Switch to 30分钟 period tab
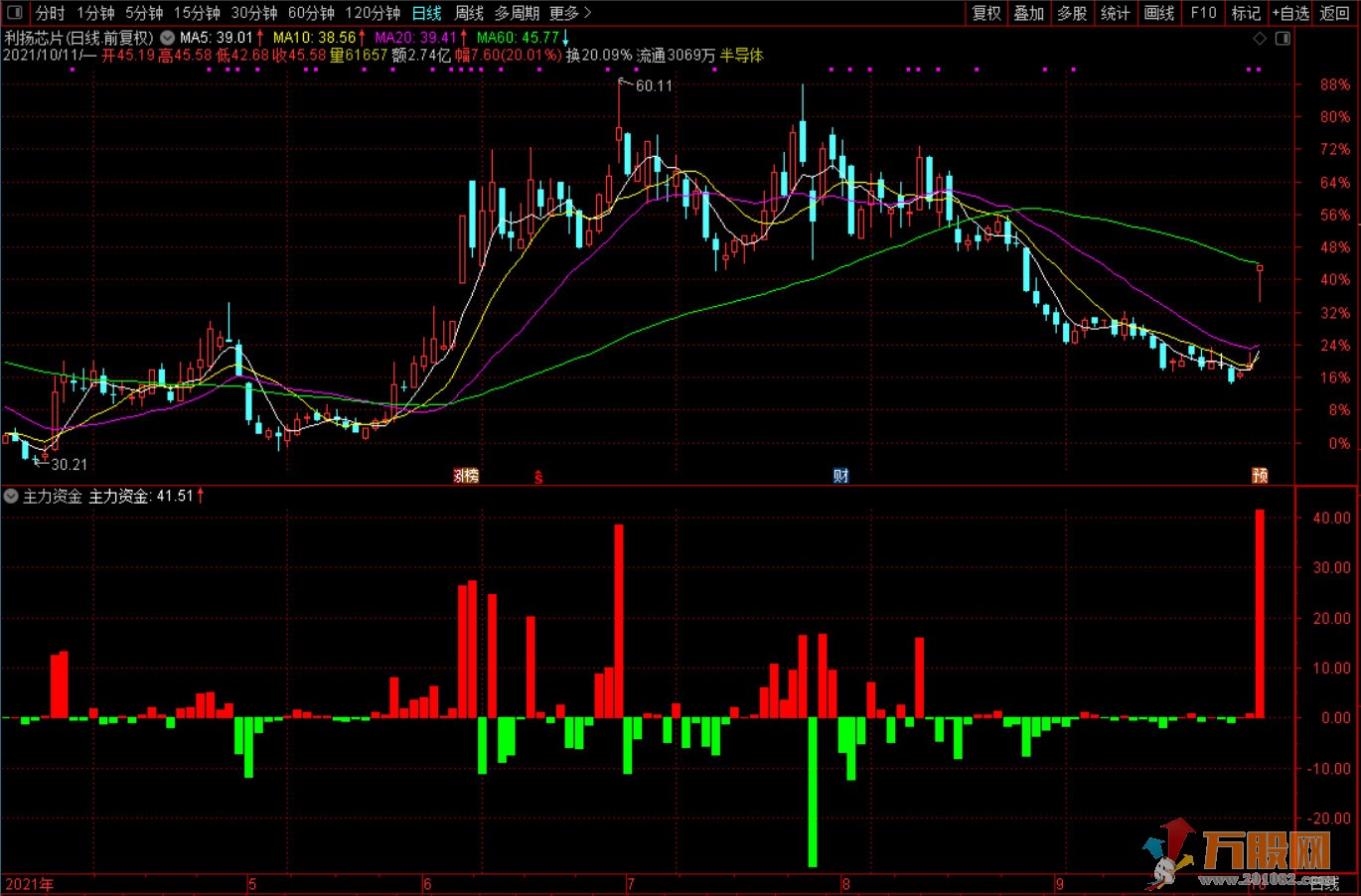The height and width of the screenshot is (896, 1361). coord(254,13)
